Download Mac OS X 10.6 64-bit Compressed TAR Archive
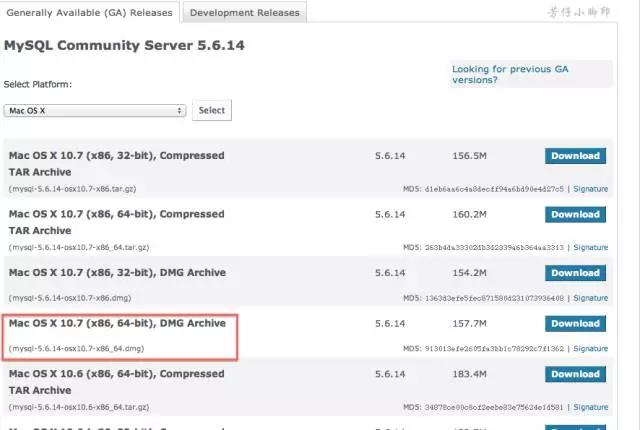 point(575,374)
